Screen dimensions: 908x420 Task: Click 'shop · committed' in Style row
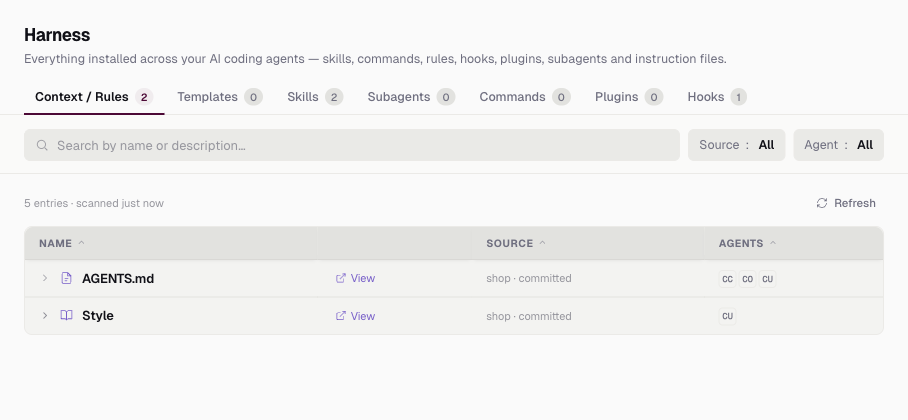(529, 316)
